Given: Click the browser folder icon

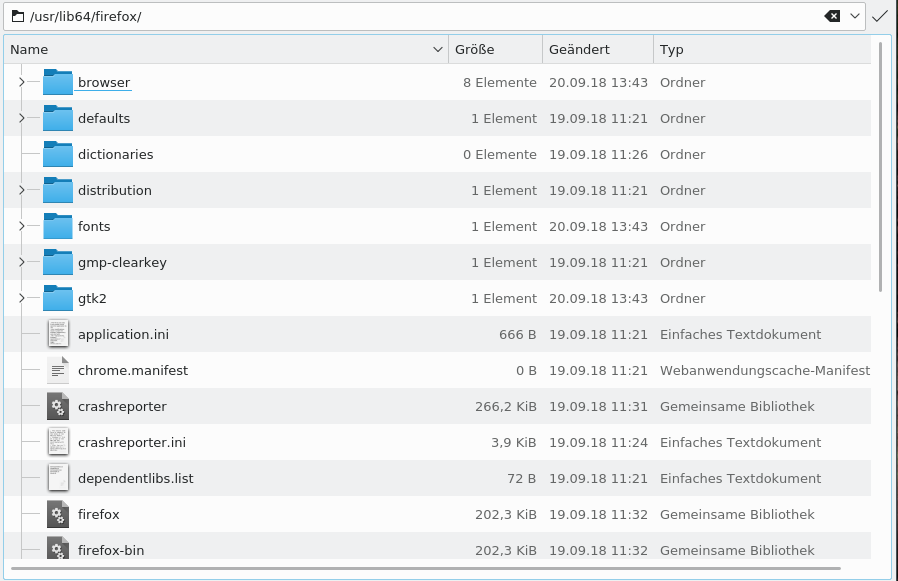Looking at the screenshot, I should [58, 83].
